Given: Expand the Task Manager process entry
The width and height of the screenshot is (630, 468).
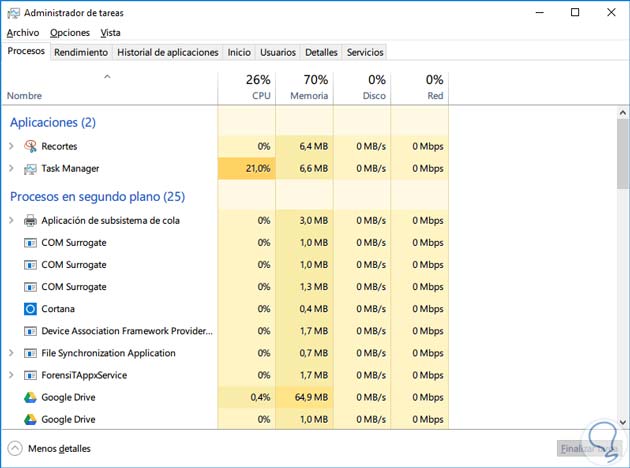Looking at the screenshot, I should [11, 168].
